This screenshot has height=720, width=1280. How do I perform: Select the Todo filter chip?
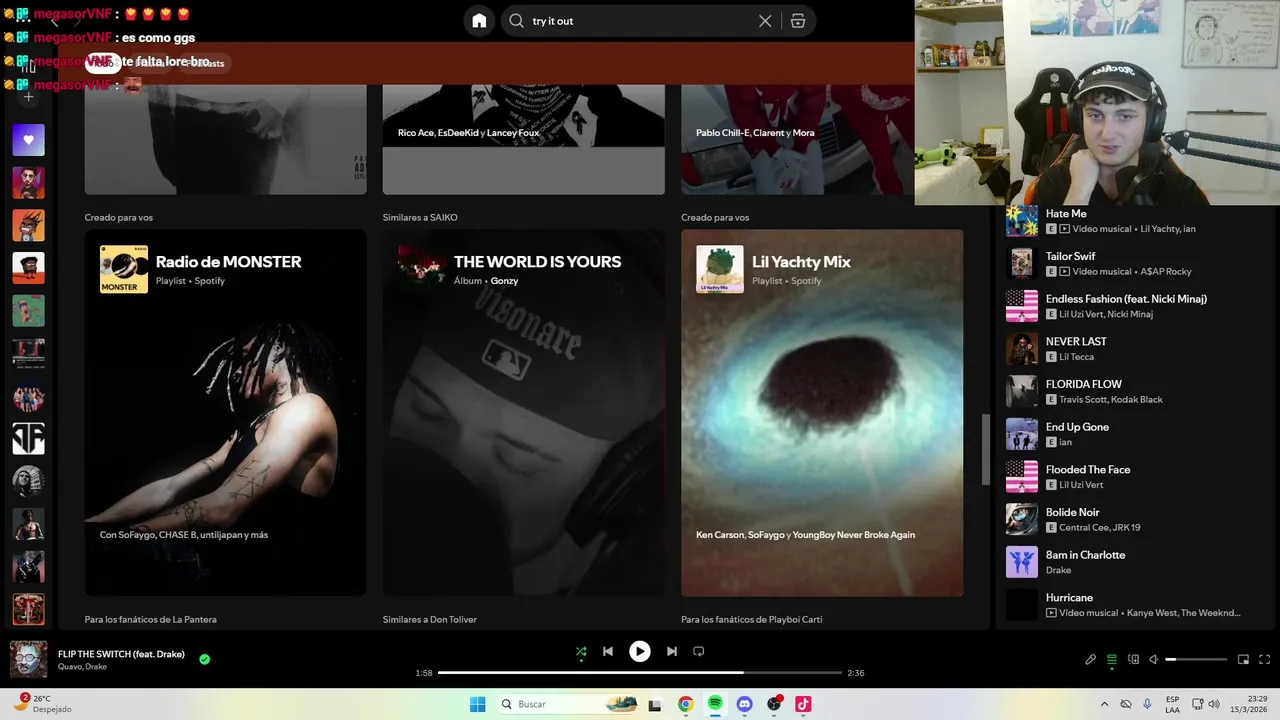click(x=102, y=63)
